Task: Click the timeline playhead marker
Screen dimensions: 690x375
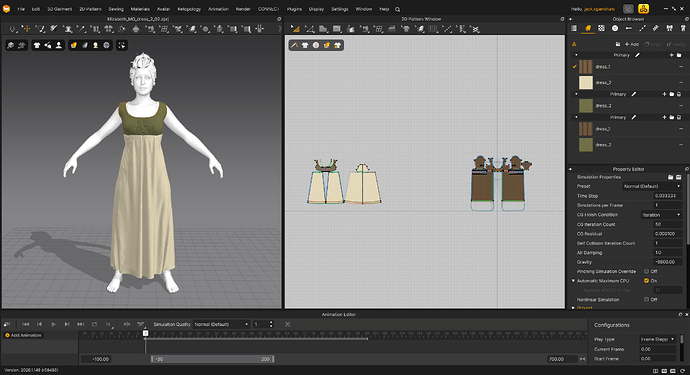Action: (x=146, y=333)
